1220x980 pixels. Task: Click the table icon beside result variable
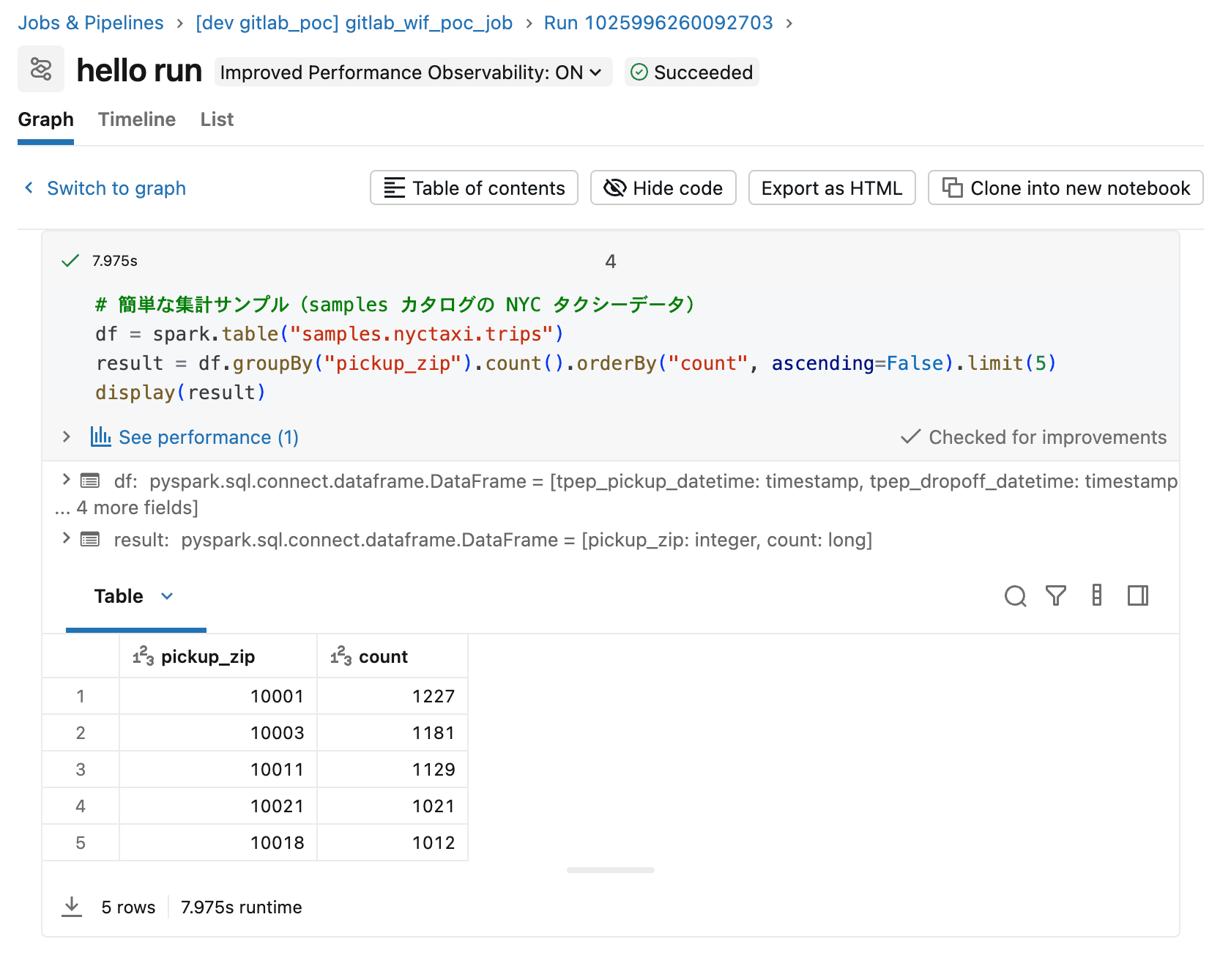tap(90, 540)
